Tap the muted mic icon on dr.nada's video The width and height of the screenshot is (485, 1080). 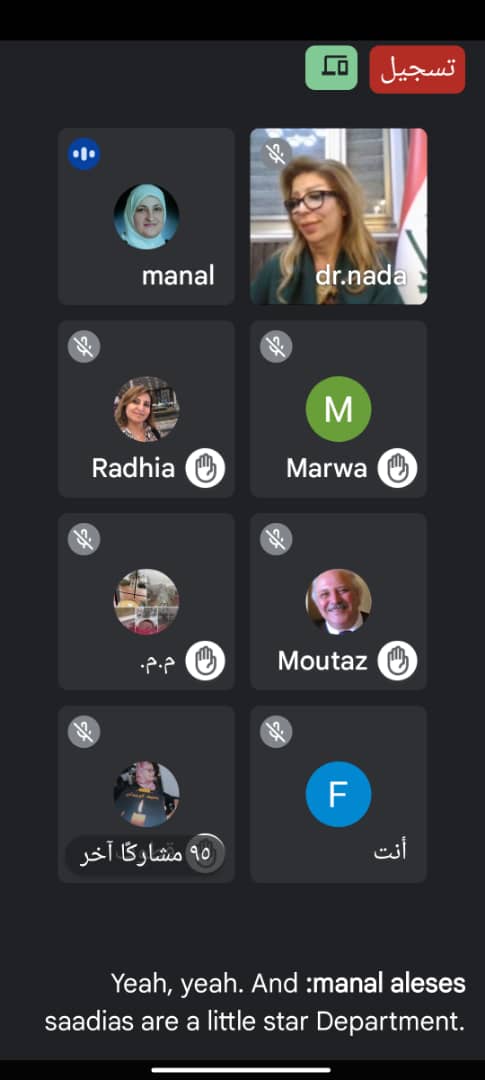click(x=276, y=154)
